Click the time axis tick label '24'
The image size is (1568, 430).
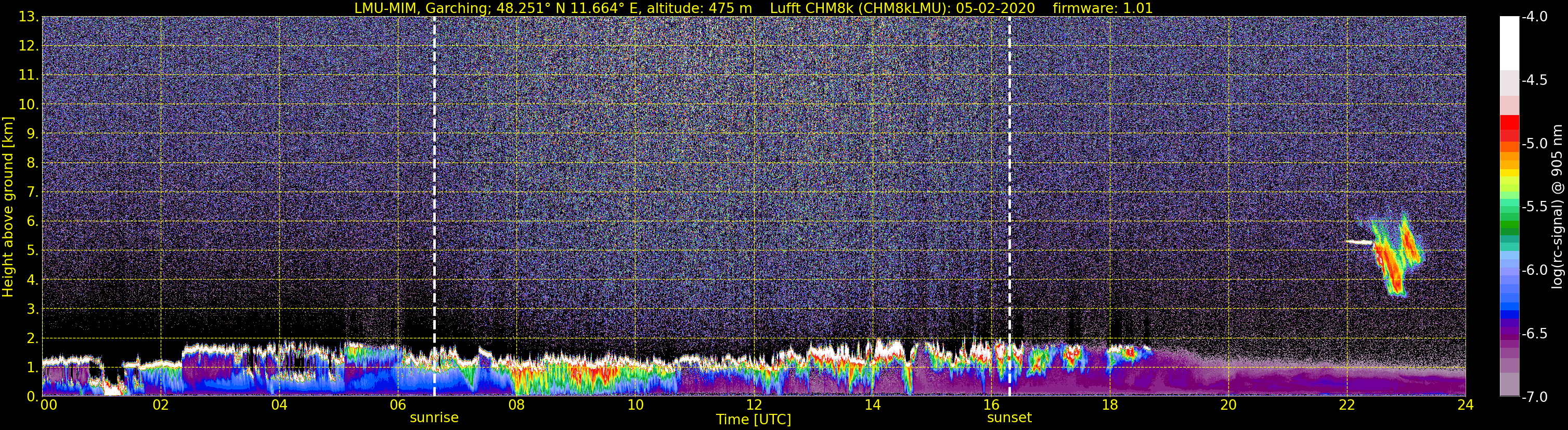(1465, 405)
